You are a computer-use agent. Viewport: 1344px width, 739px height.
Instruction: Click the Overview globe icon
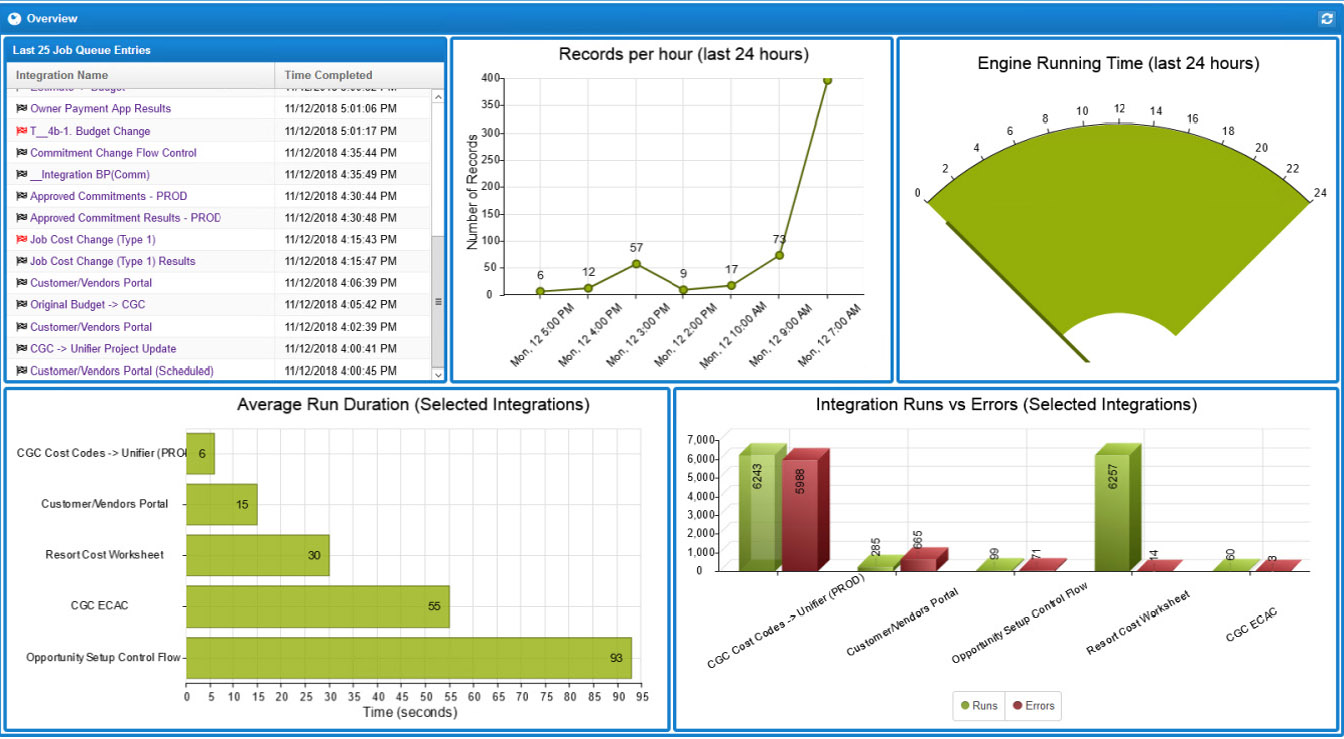[14, 18]
